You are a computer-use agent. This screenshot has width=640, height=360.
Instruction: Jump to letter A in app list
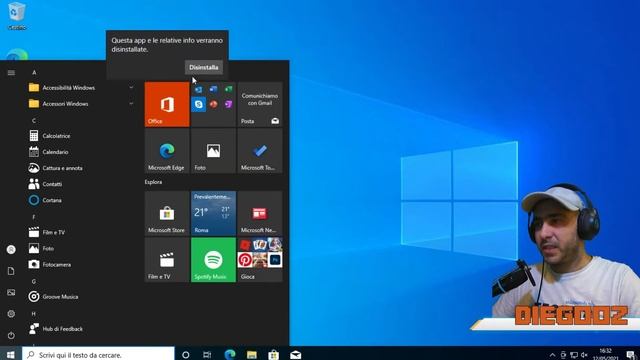click(x=34, y=72)
